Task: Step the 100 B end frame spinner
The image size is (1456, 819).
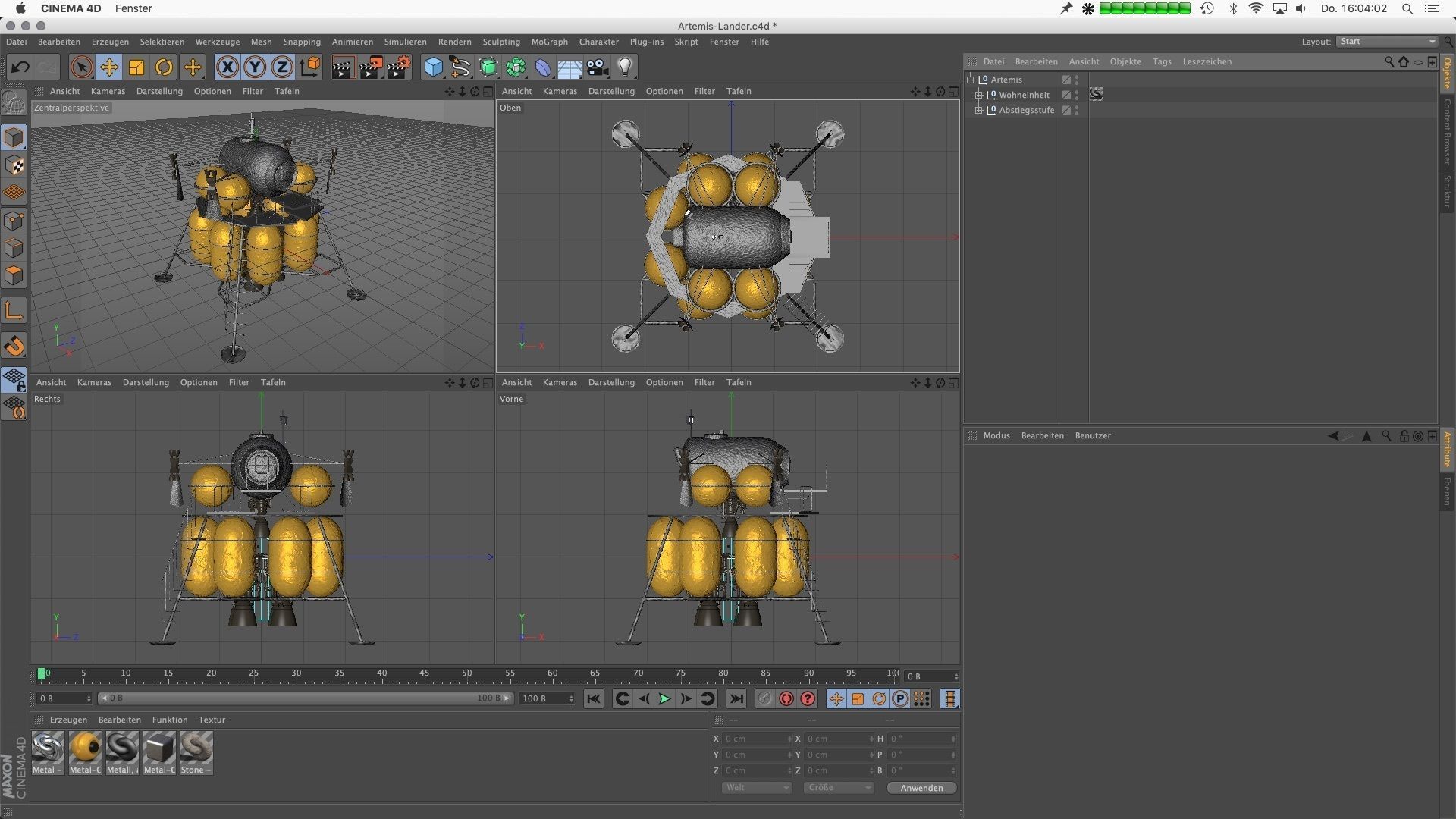Action: coord(571,699)
